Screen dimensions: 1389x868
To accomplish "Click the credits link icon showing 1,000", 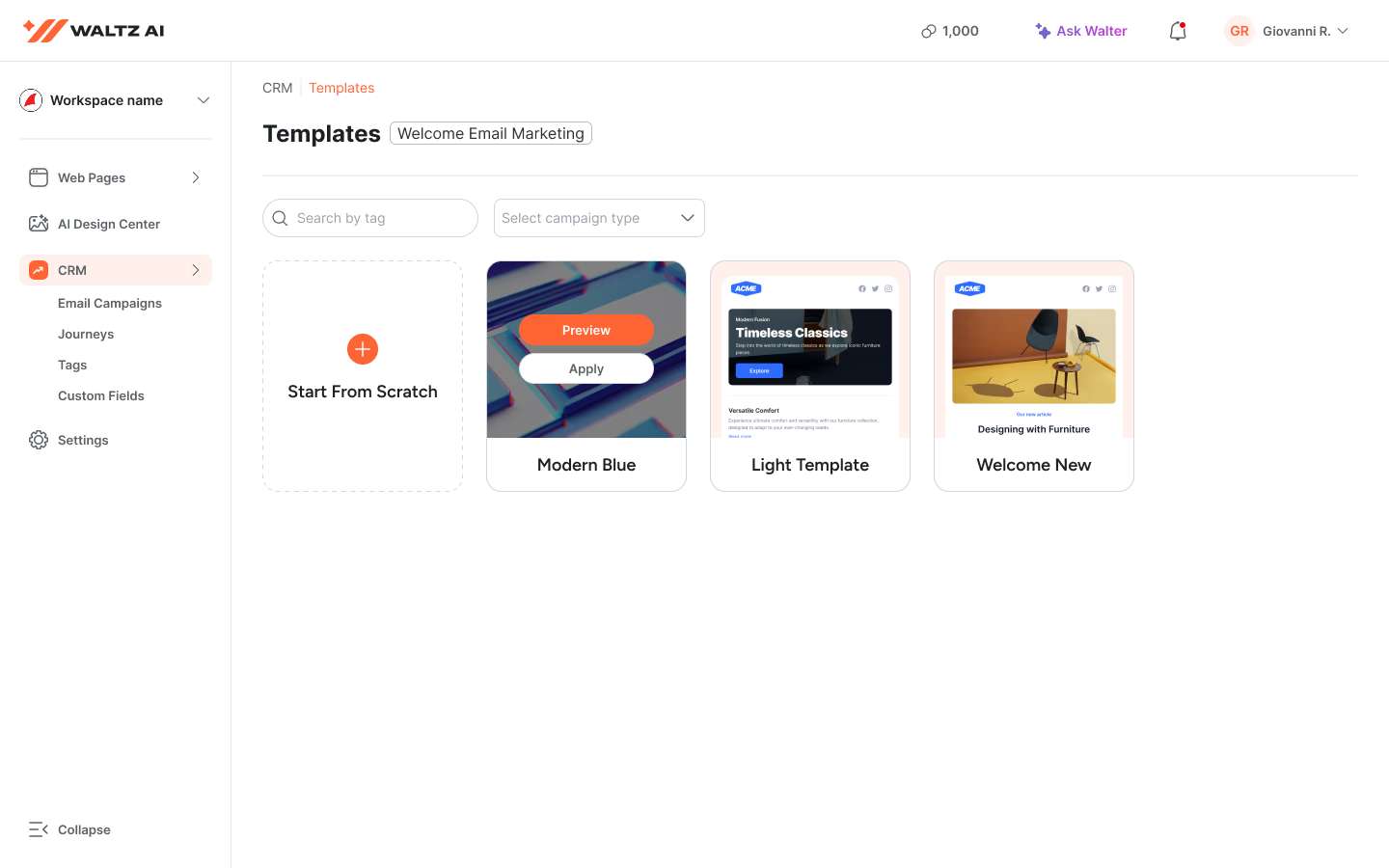I will point(928,30).
